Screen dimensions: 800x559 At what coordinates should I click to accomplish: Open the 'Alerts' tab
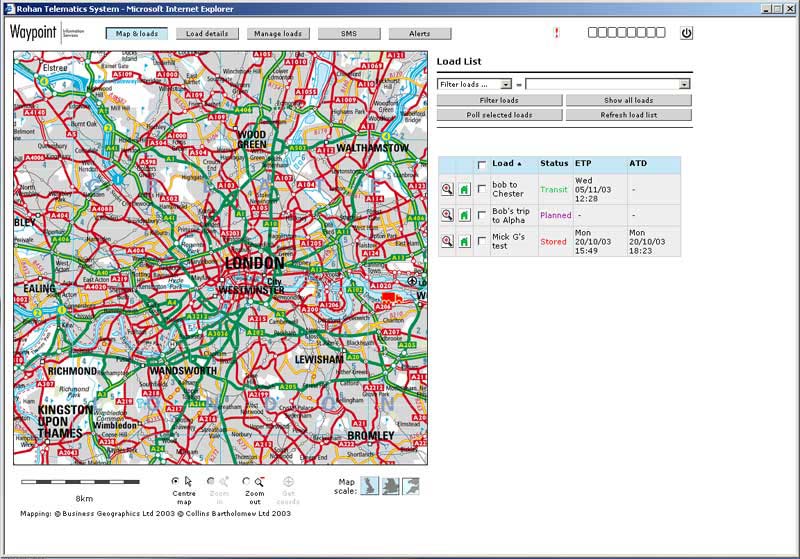[x=420, y=34]
